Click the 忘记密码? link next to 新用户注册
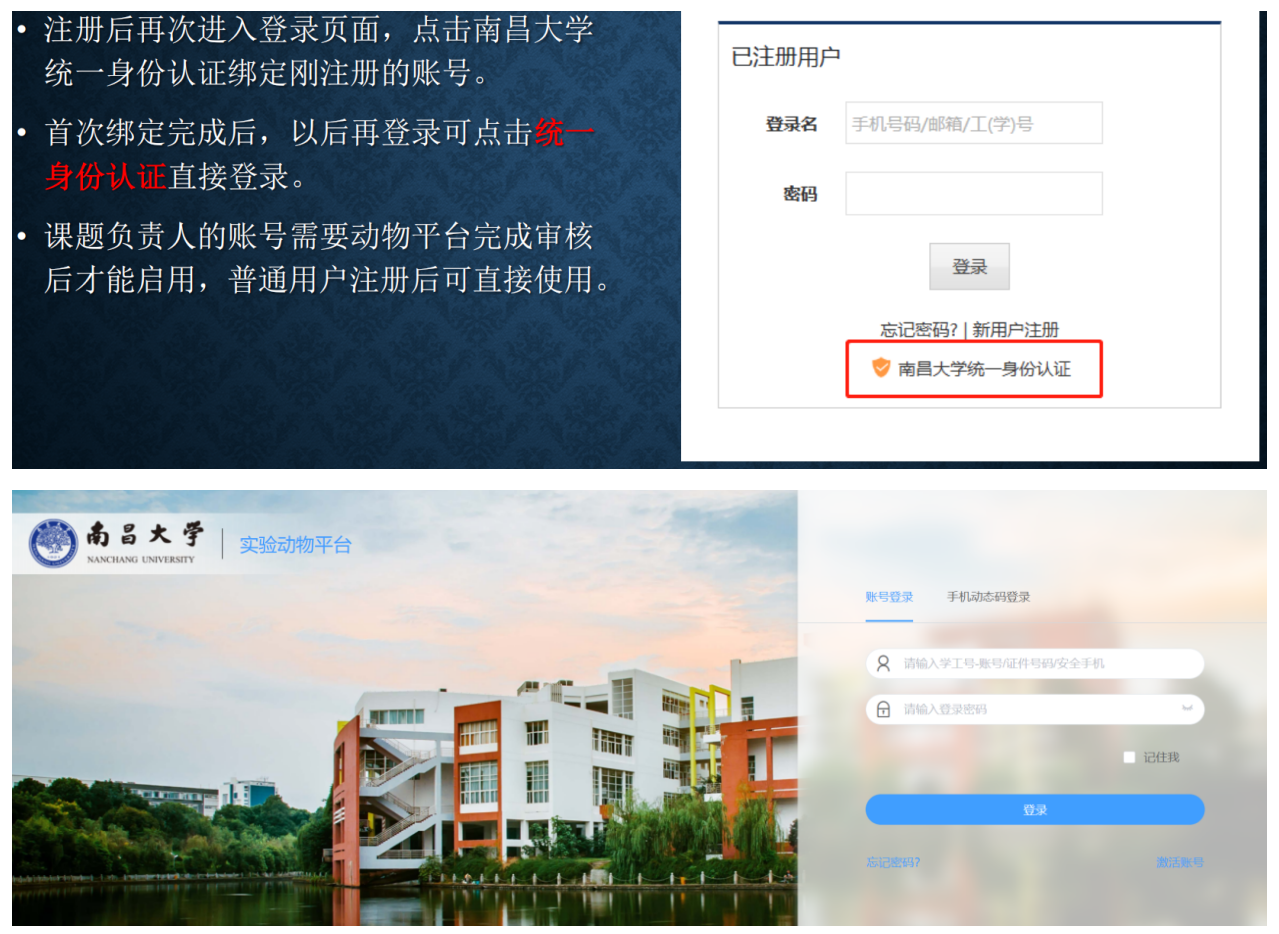 pyautogui.click(x=918, y=330)
